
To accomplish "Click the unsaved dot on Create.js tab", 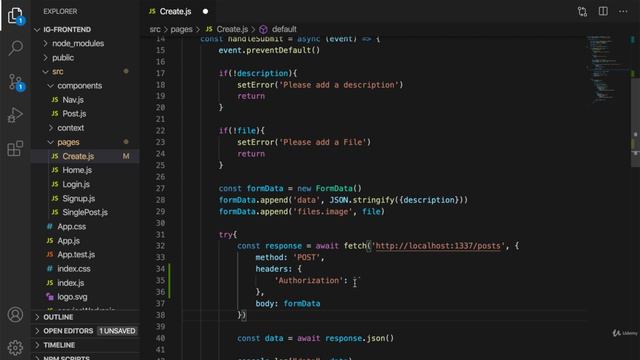I will tap(205, 11).
